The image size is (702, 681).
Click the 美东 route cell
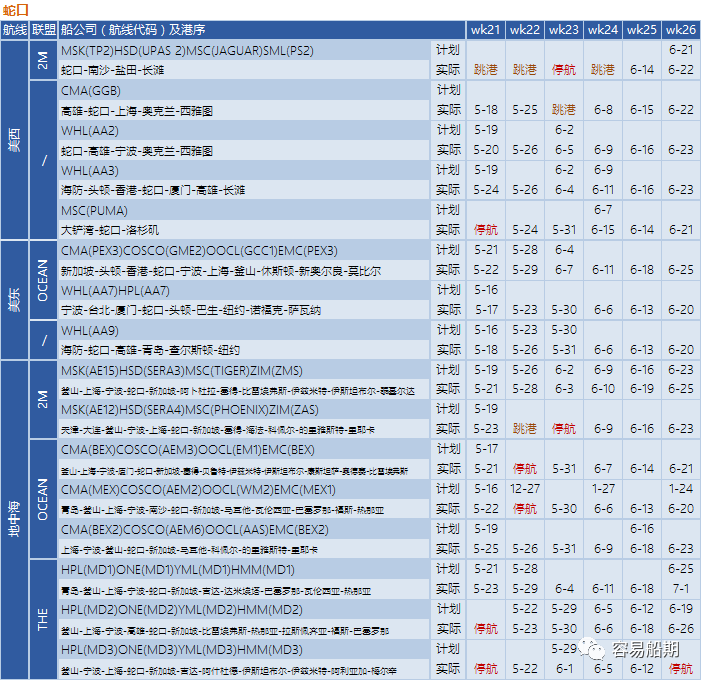coord(14,300)
